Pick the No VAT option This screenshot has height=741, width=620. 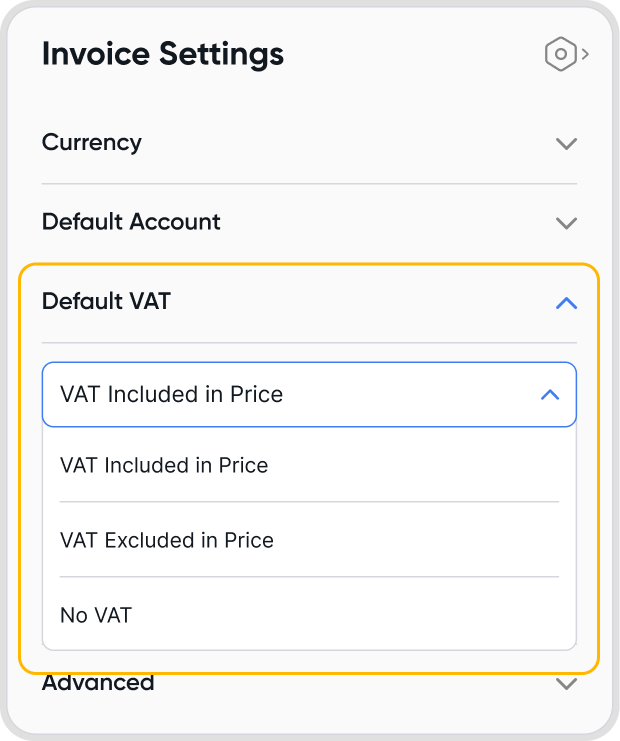pos(96,615)
